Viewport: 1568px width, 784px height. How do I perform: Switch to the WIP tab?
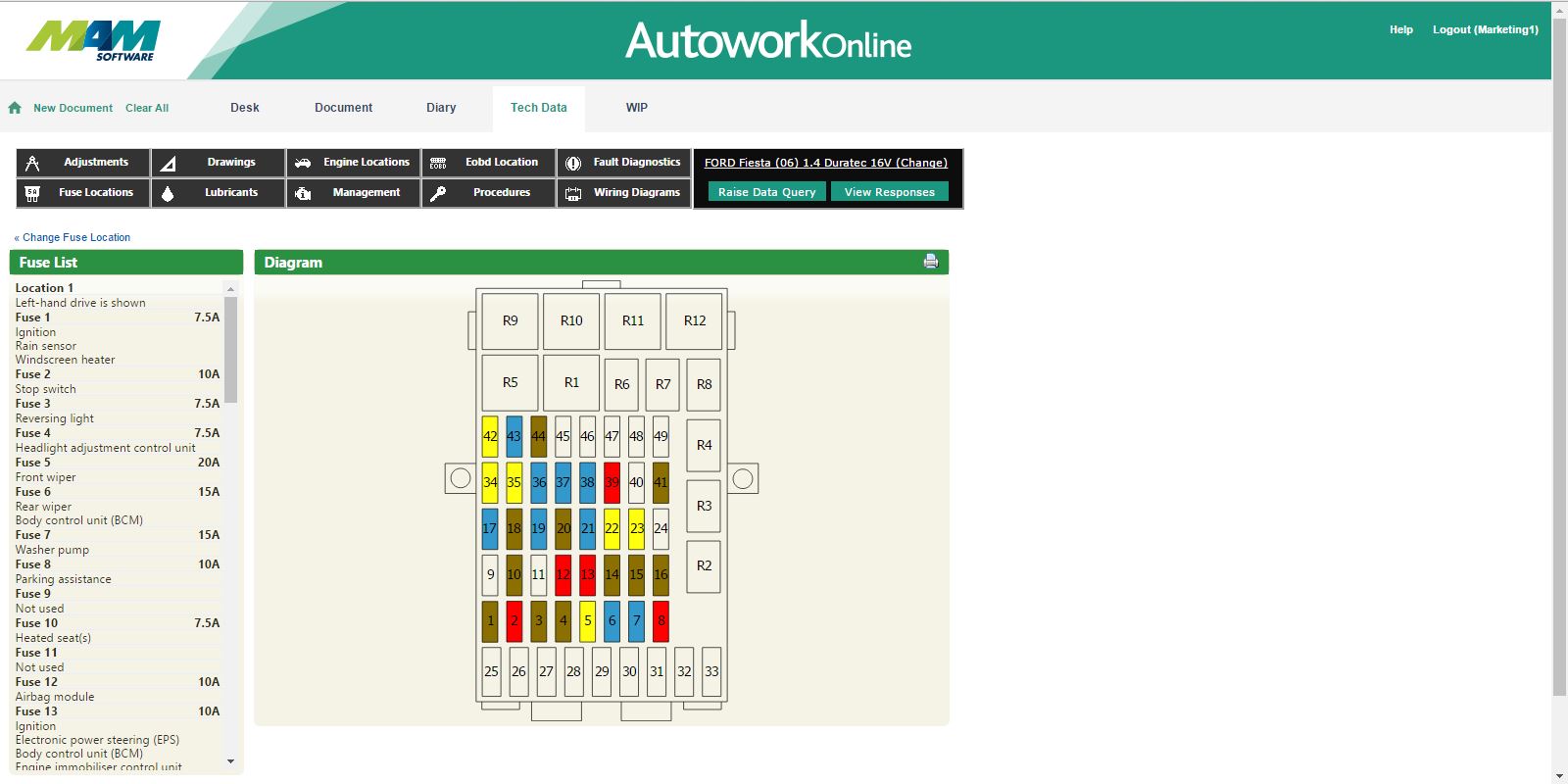[637, 108]
